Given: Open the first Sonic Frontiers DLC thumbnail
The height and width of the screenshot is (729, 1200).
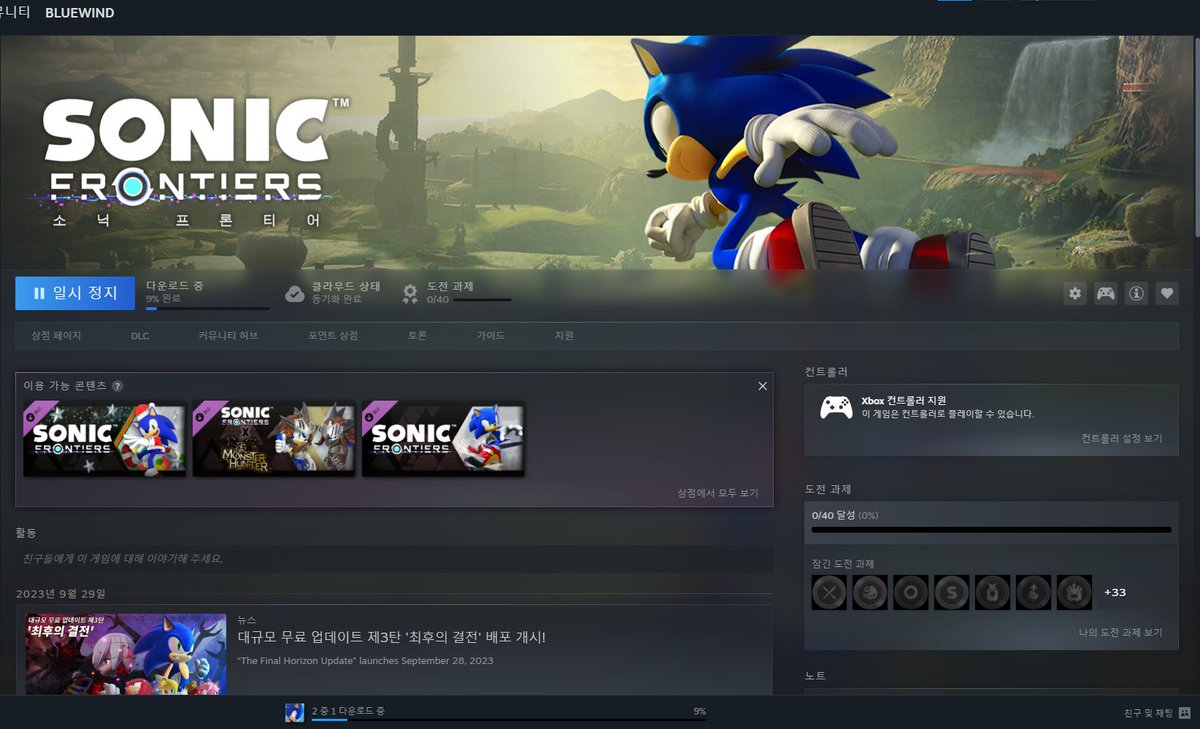Looking at the screenshot, I should [x=105, y=439].
